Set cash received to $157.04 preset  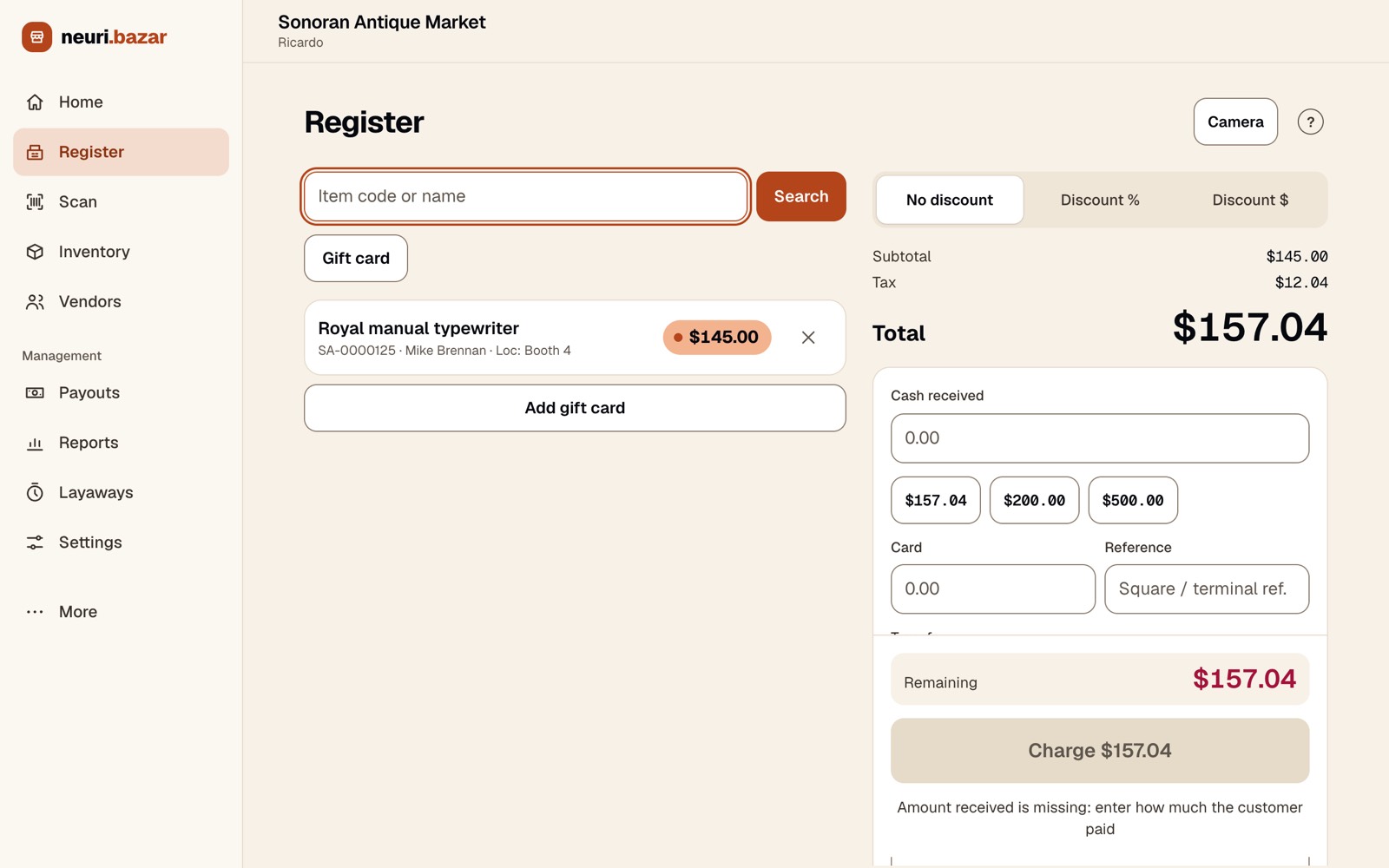point(936,500)
